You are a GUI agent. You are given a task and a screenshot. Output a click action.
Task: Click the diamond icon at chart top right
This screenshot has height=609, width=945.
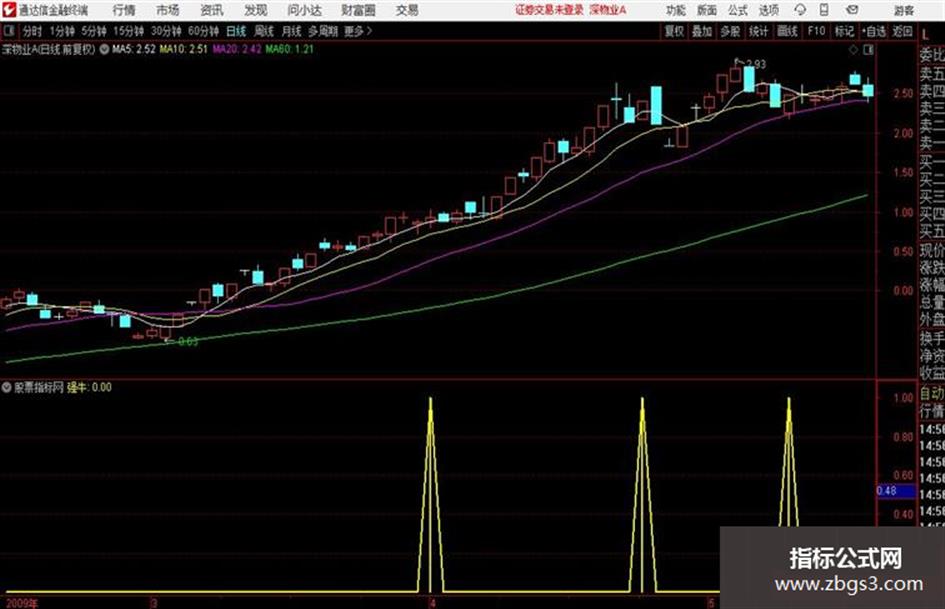[x=853, y=50]
